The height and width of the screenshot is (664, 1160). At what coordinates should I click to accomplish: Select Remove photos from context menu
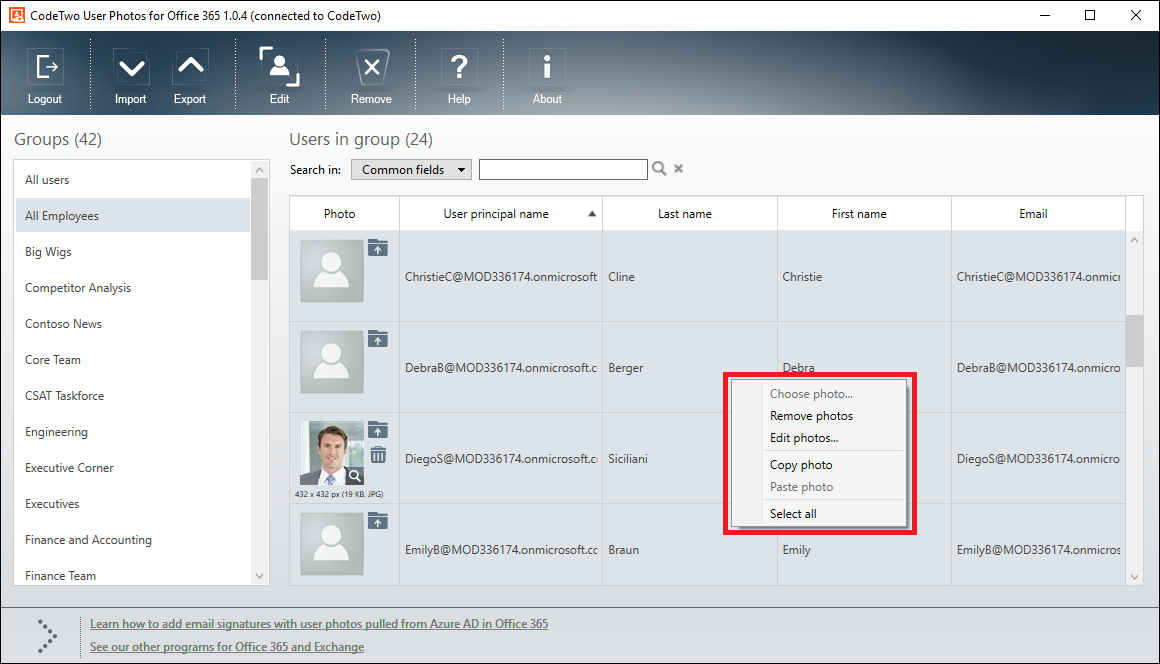click(x=811, y=416)
